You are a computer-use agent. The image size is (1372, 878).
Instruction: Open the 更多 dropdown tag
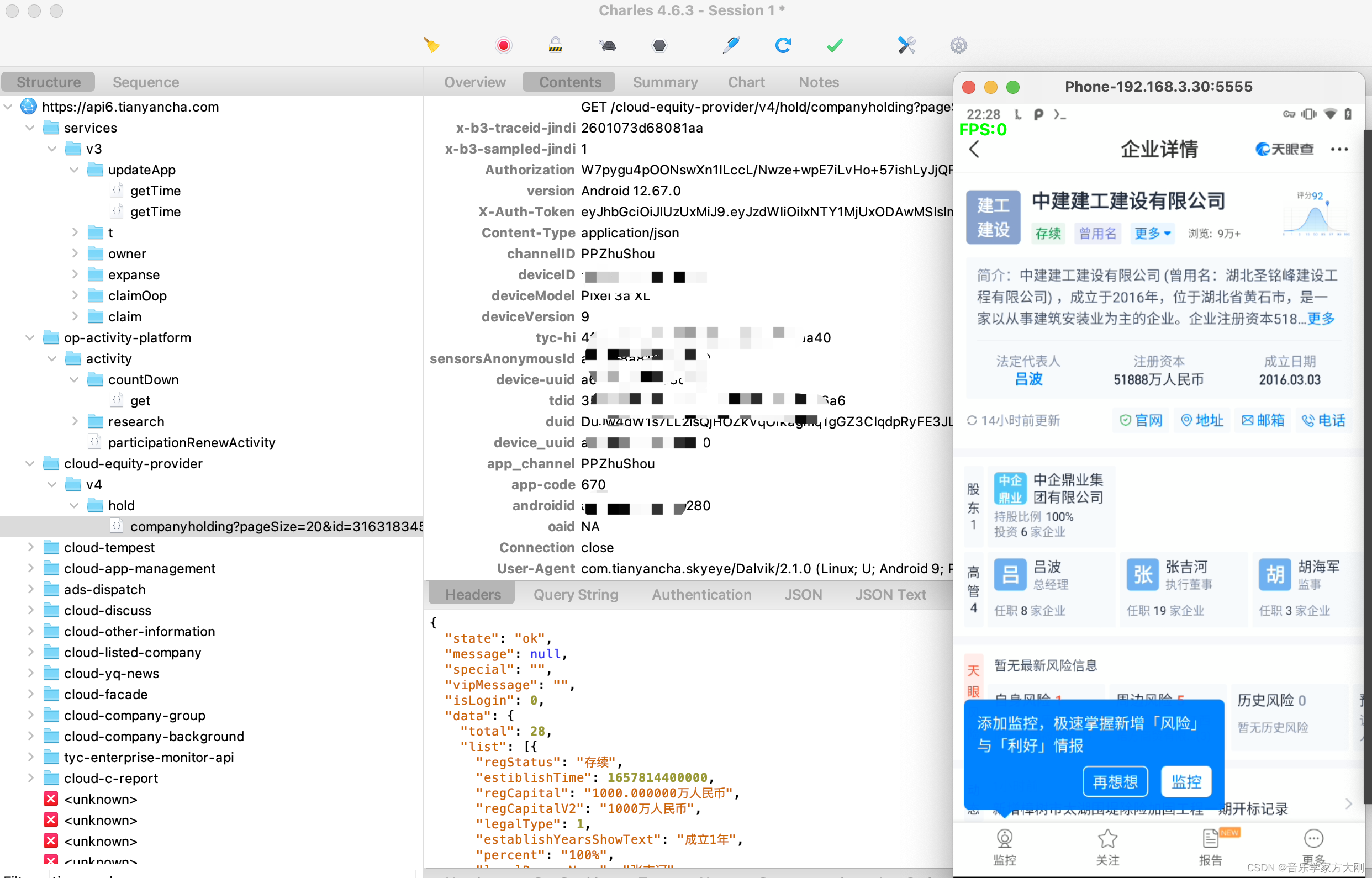coord(1152,233)
